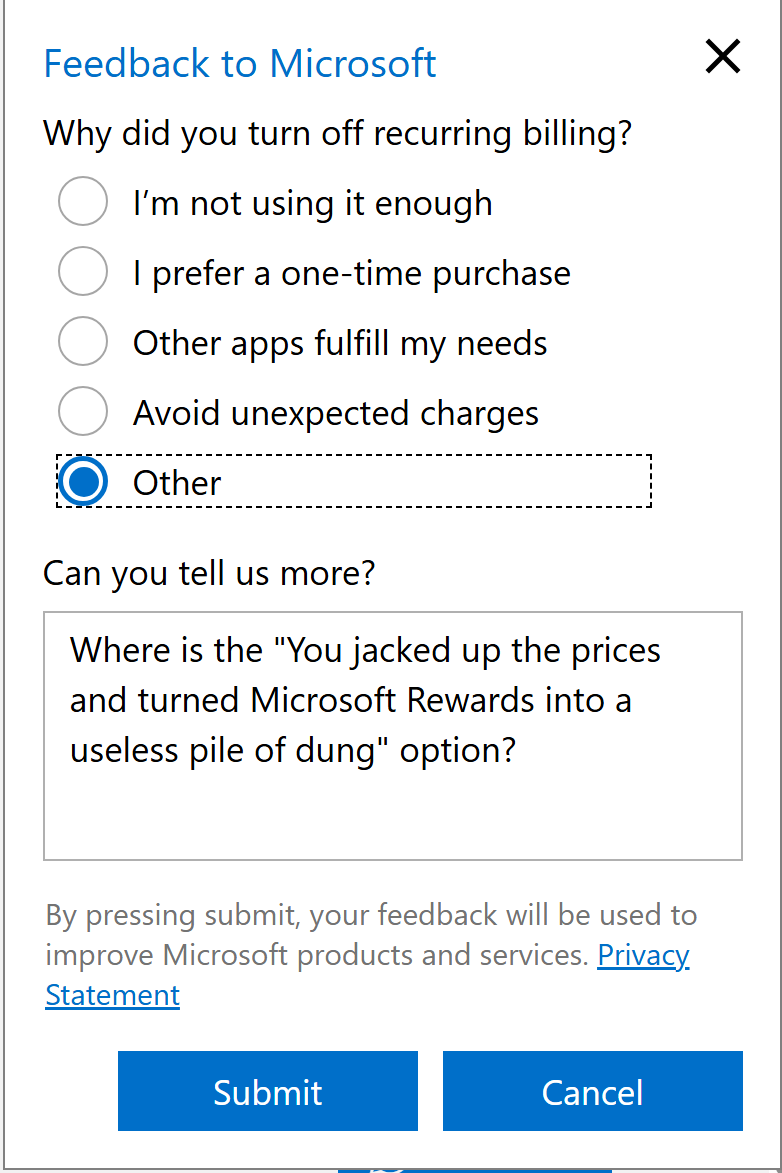Click the "Avoid unexpected charges" label text
This screenshot has height=1173, width=782.
pyautogui.click(x=336, y=413)
